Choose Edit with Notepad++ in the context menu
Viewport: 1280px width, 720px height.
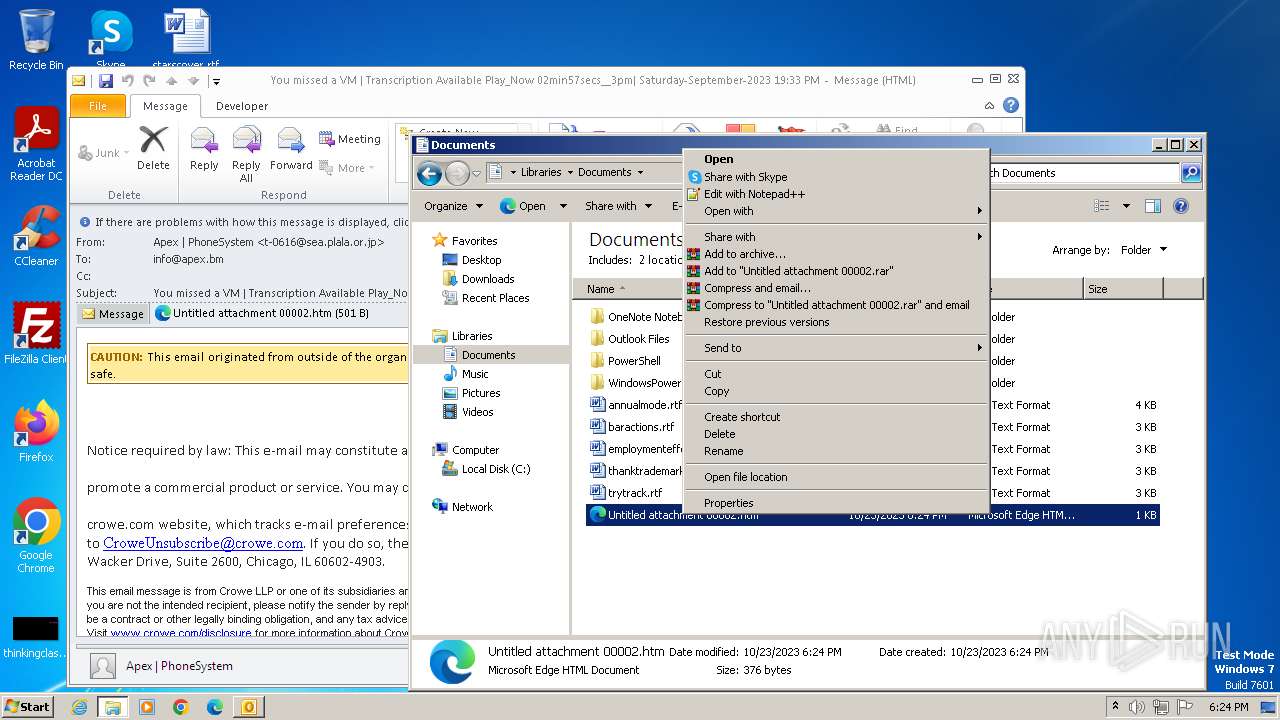point(836,194)
